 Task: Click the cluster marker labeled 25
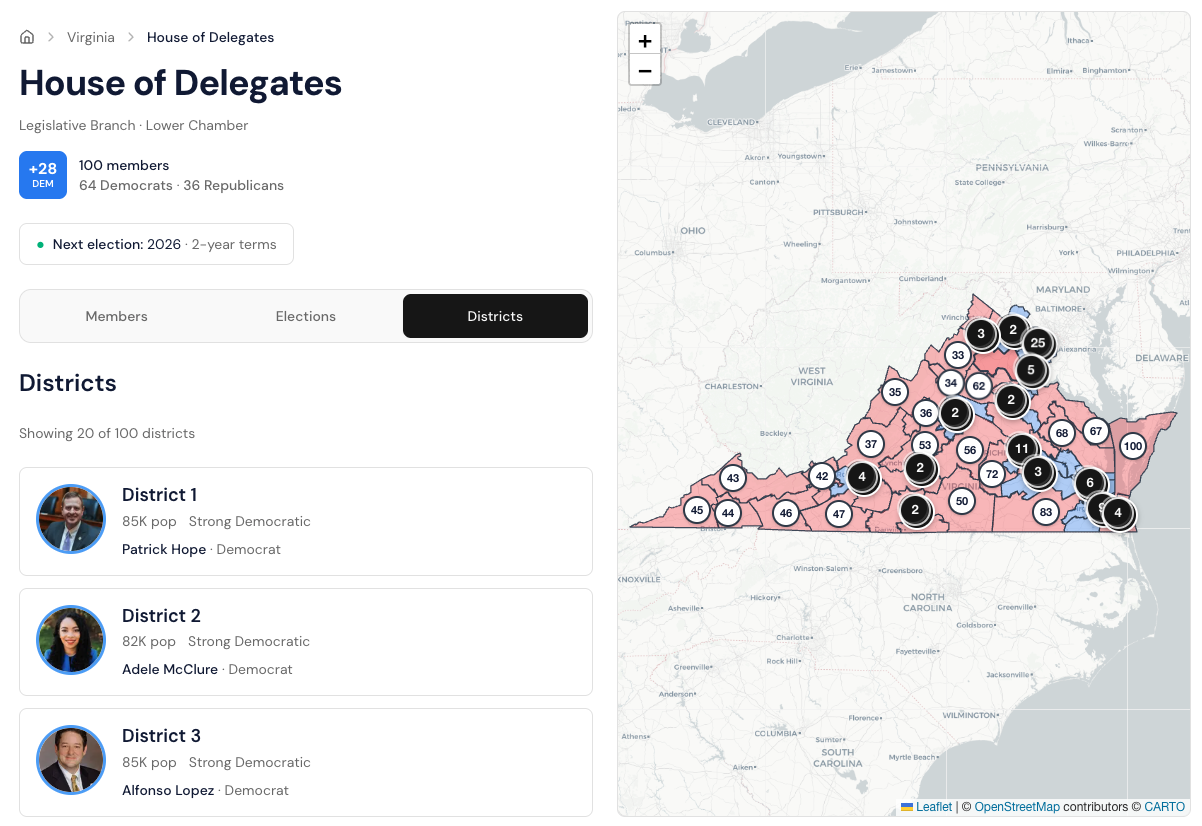click(1038, 343)
